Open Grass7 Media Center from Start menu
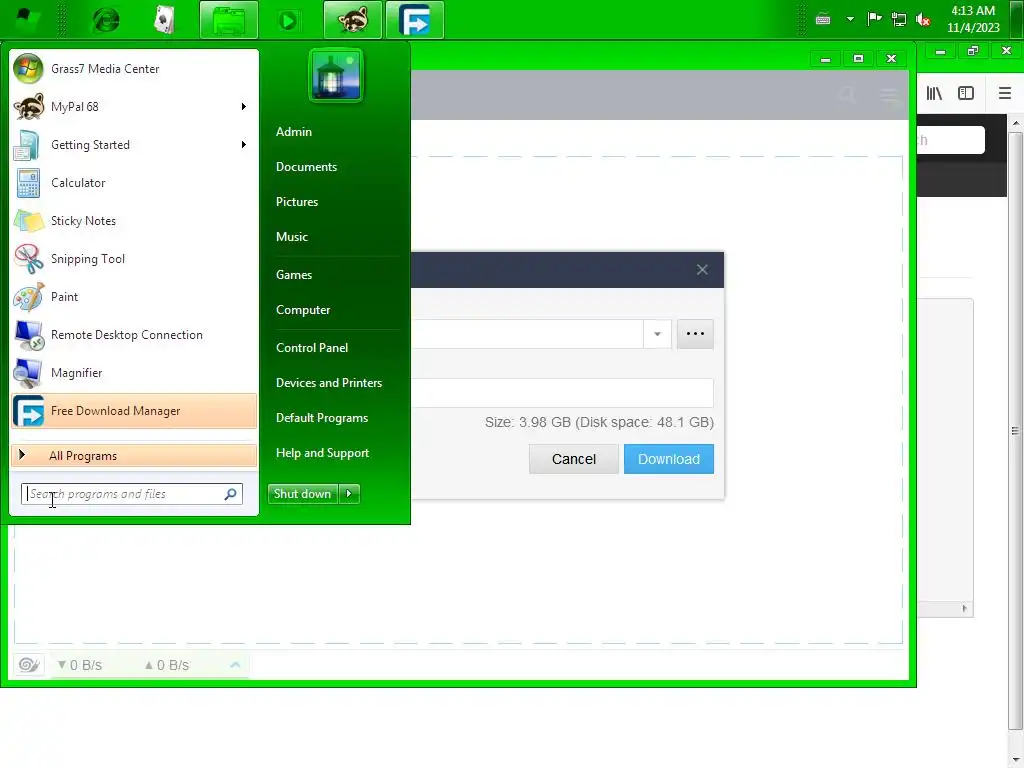The height and width of the screenshot is (768, 1024). click(x=134, y=69)
